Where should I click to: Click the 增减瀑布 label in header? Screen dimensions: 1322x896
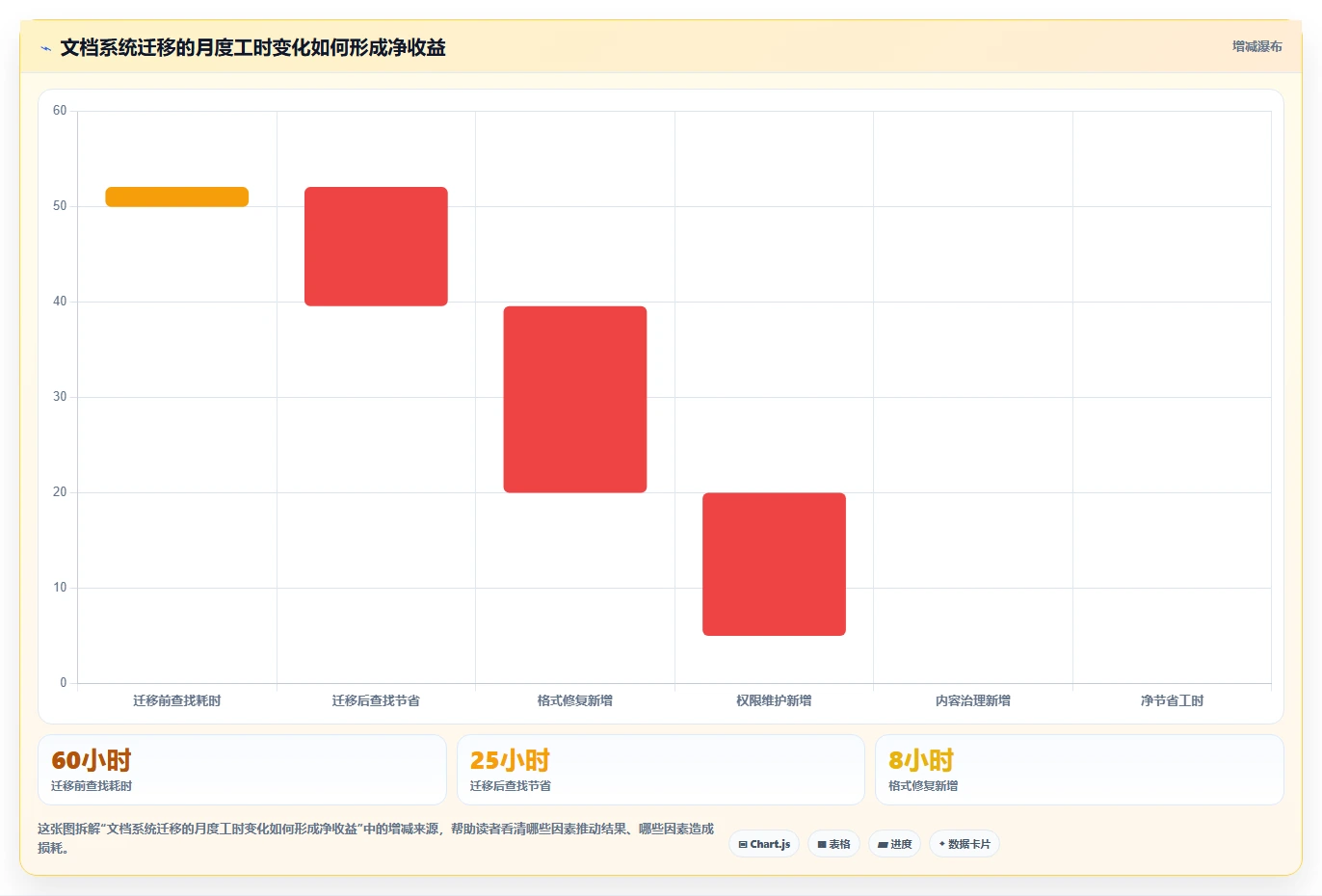click(x=1256, y=46)
